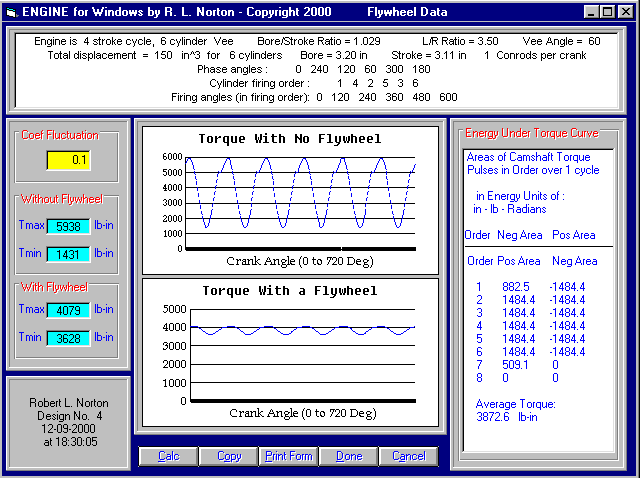Minimize the Flywheel Data window
Image resolution: width=640 pixels, height=478 pixels.
coord(591,11)
